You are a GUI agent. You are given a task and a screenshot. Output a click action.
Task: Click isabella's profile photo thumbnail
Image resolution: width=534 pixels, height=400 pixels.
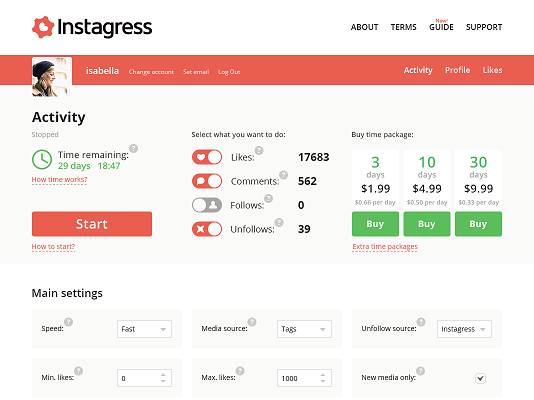pos(52,77)
